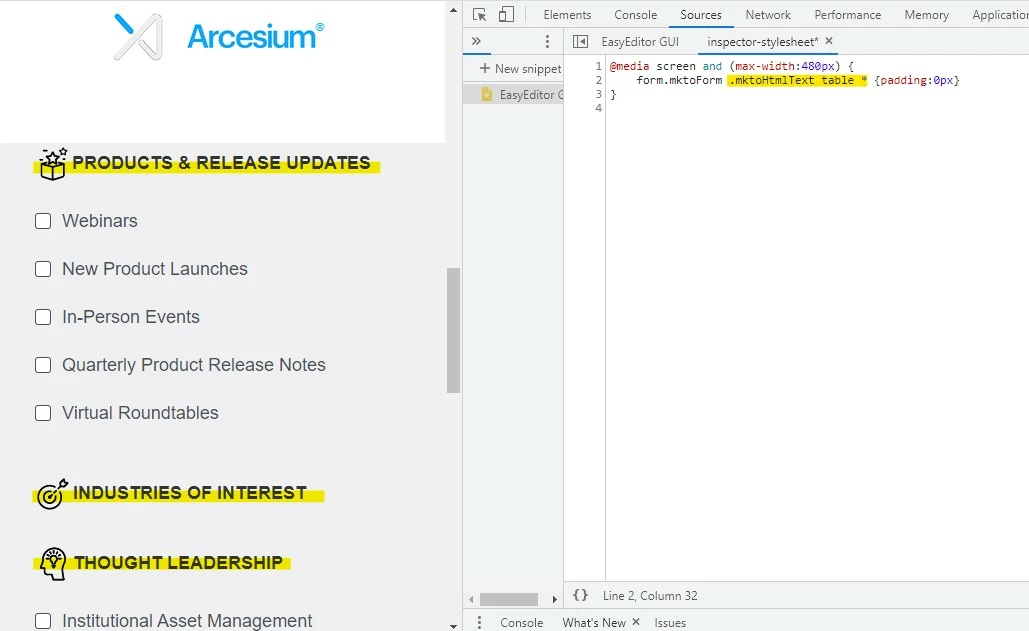Check the New Product Launches checkbox
This screenshot has height=631, width=1029.
click(43, 269)
